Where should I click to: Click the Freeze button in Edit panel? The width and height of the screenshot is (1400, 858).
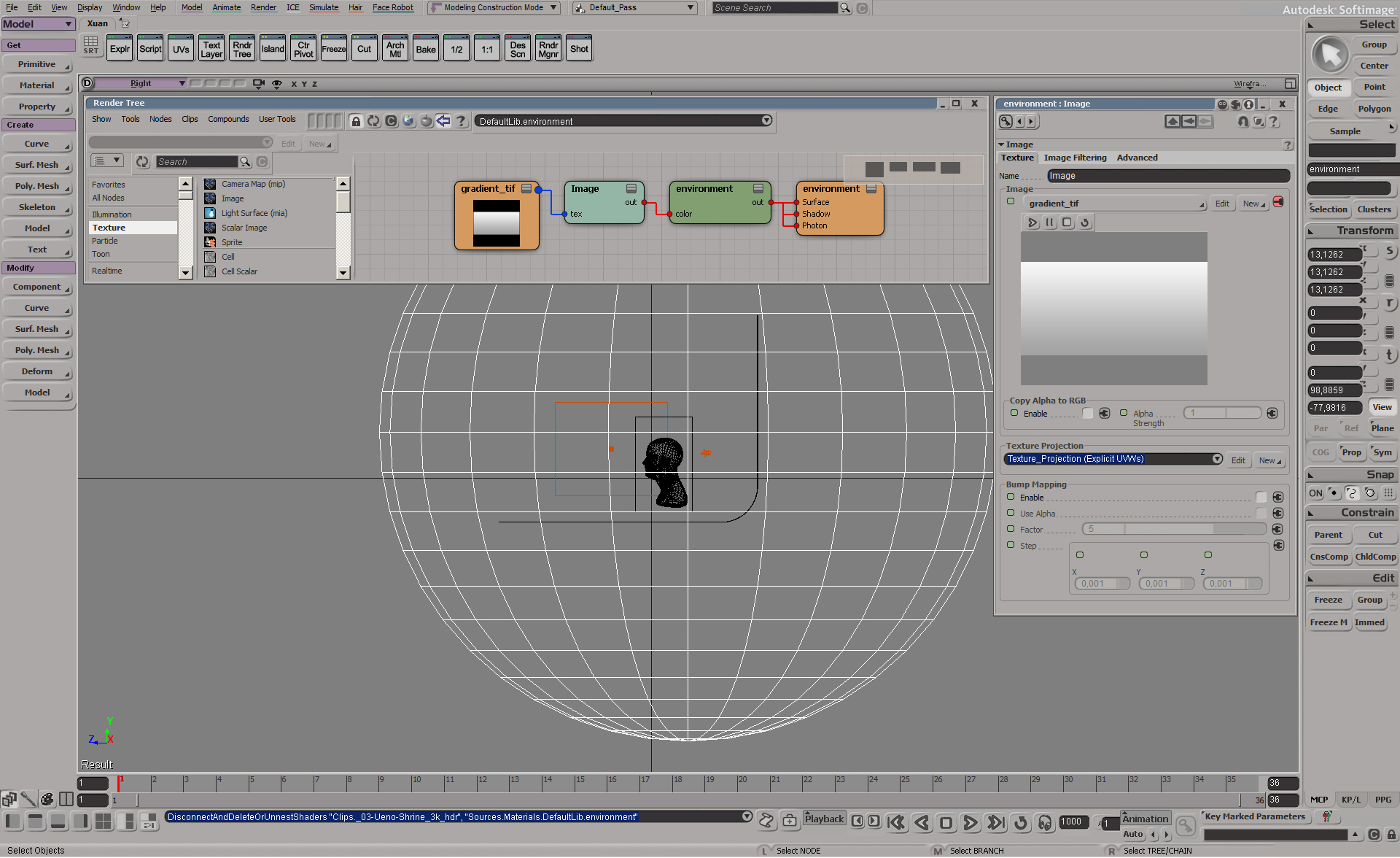1329,600
